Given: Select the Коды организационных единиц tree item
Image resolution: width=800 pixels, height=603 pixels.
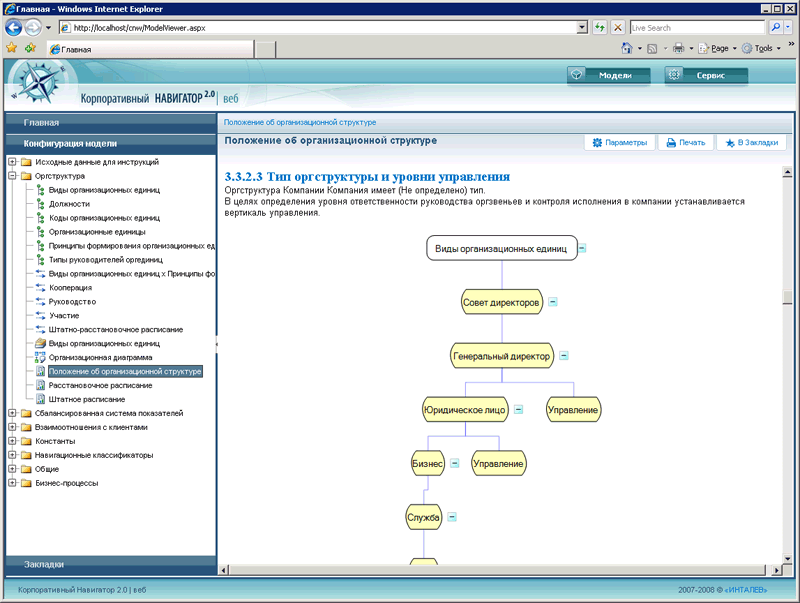Looking at the screenshot, I should 105,218.
